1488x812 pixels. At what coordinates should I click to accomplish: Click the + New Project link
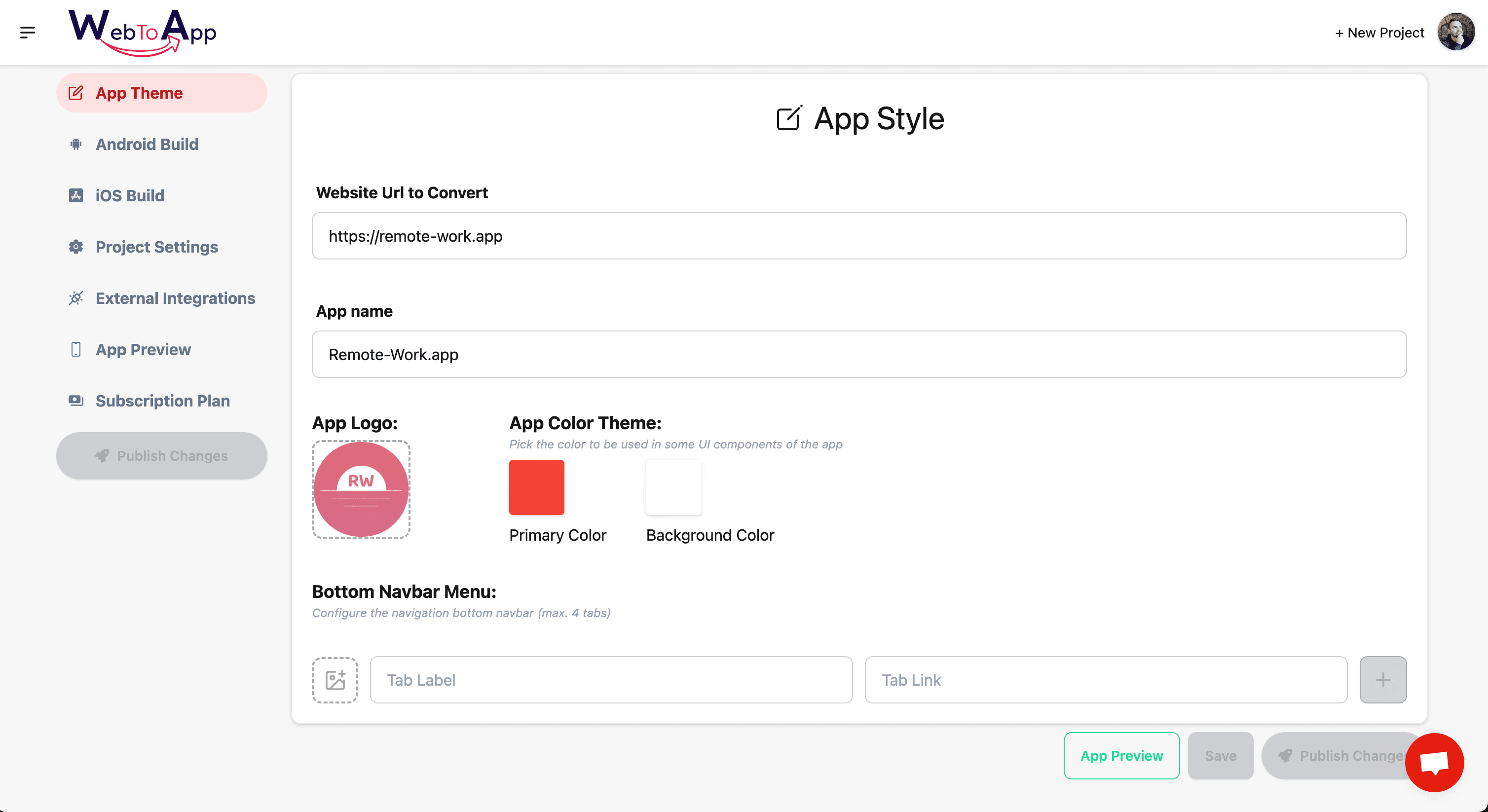pyautogui.click(x=1379, y=33)
